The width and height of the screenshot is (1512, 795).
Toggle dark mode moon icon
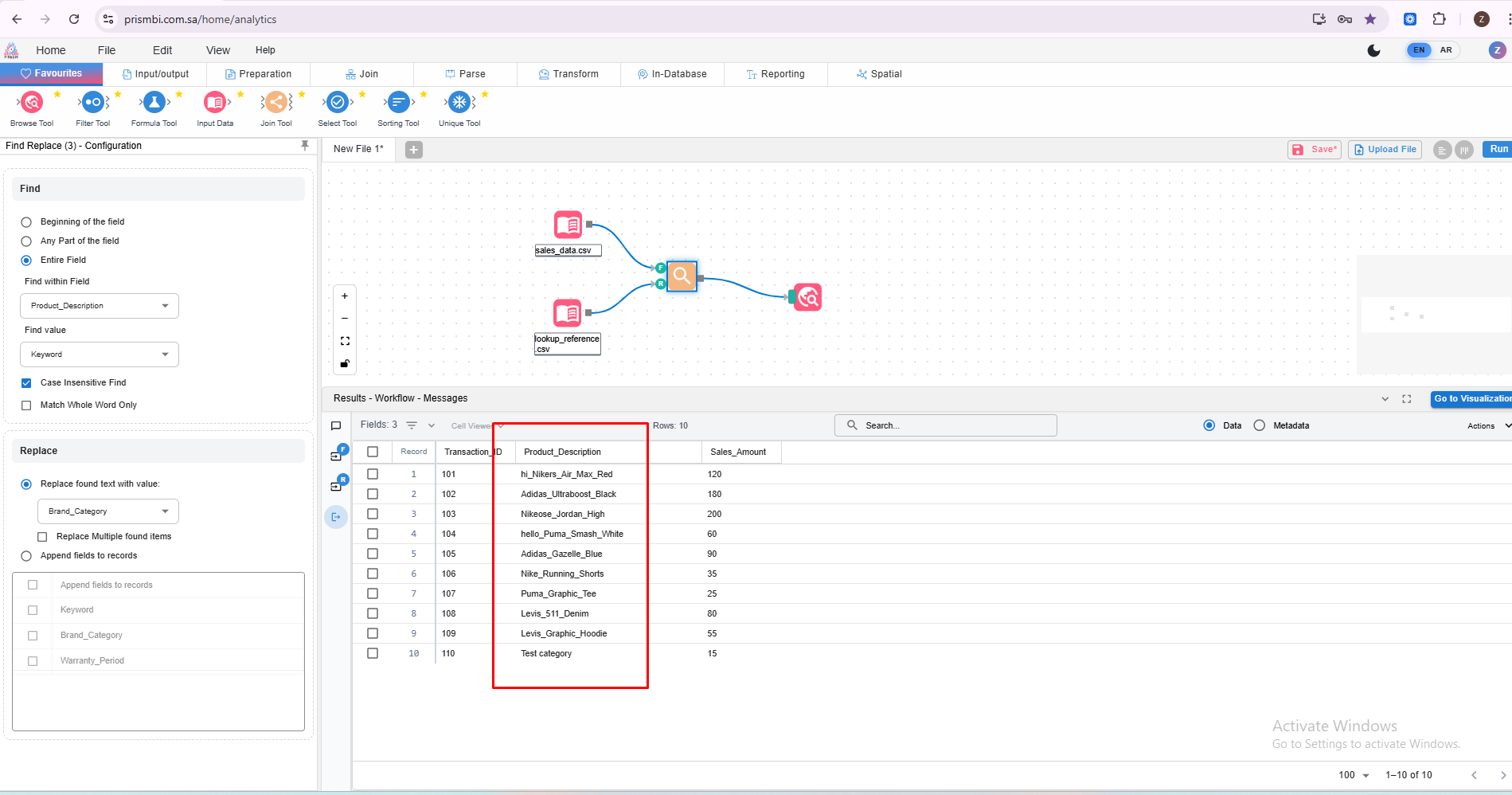[x=1373, y=50]
